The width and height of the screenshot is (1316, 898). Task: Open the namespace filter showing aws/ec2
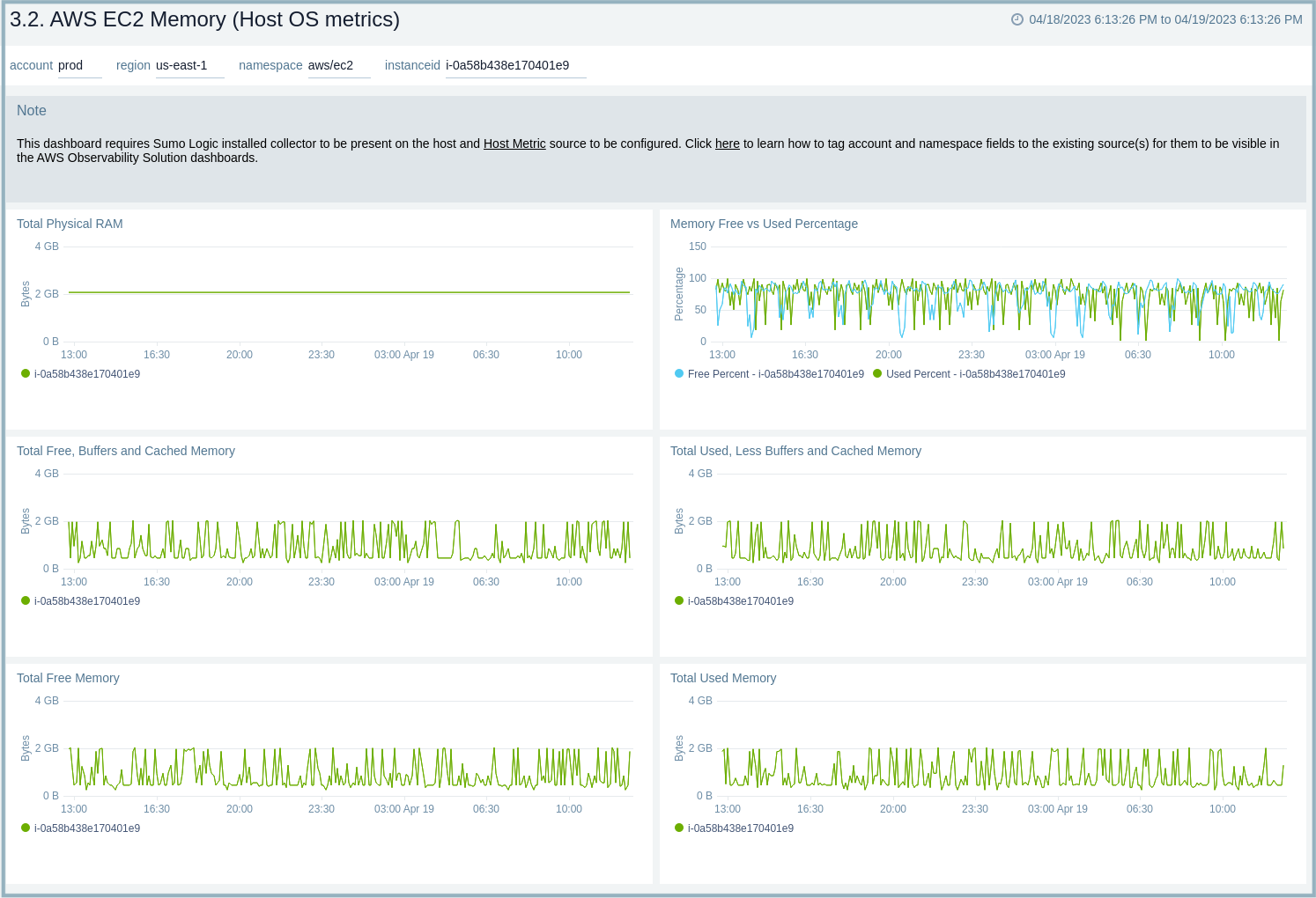pyautogui.click(x=337, y=65)
